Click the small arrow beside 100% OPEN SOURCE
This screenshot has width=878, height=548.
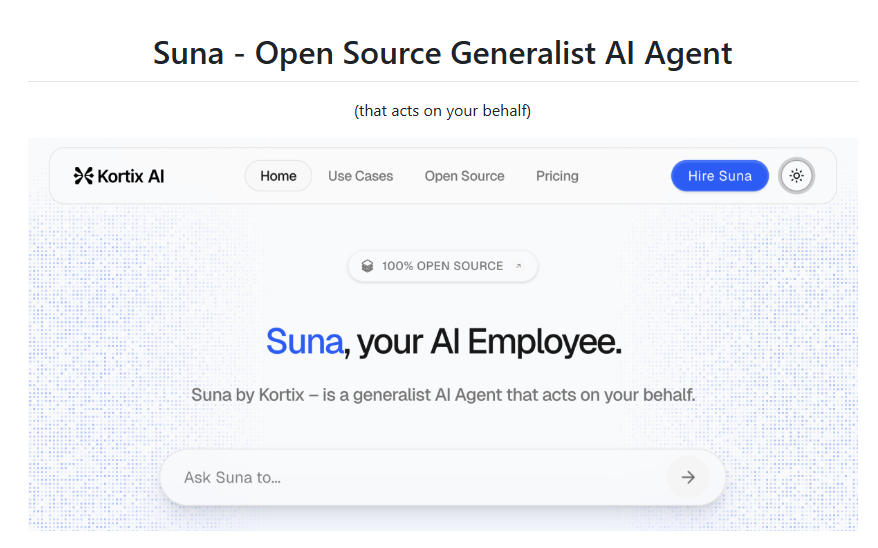tap(518, 266)
